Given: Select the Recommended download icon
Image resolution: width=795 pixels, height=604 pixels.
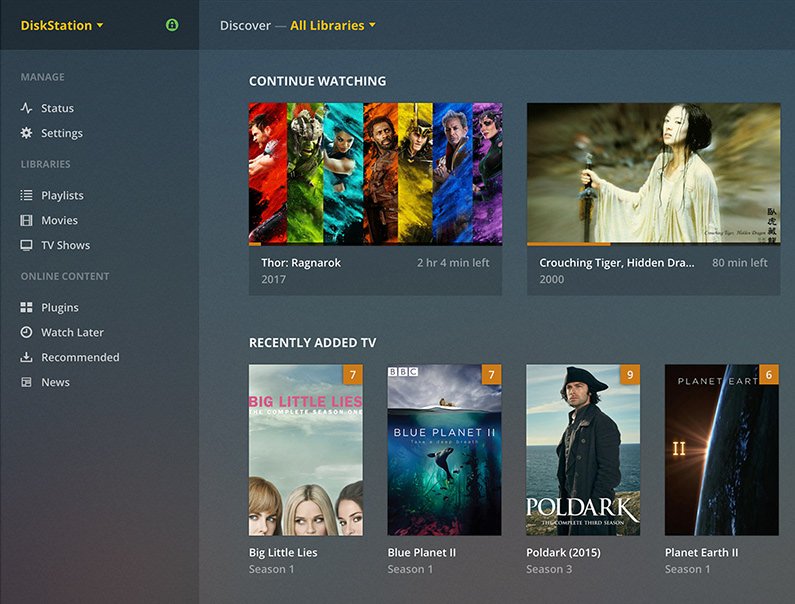Looking at the screenshot, I should tap(26, 357).
